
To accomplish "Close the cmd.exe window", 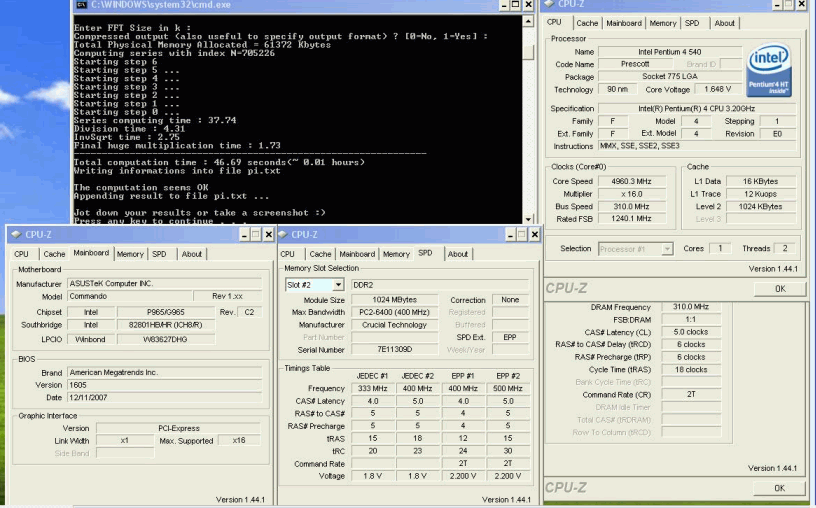I will 528,5.
